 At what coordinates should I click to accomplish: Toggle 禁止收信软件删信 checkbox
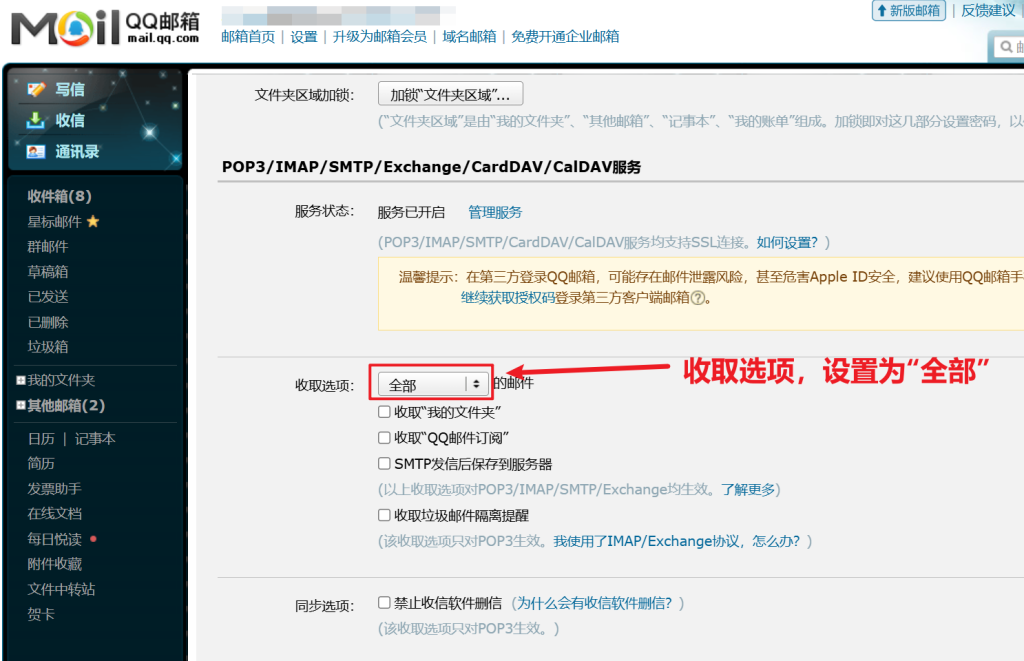click(384, 603)
